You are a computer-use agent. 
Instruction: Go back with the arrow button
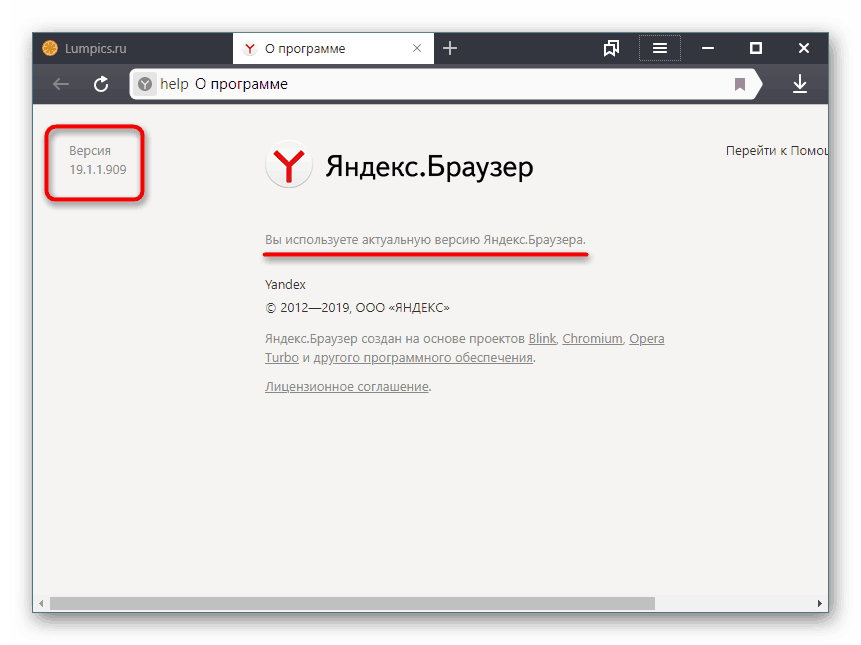click(x=60, y=84)
